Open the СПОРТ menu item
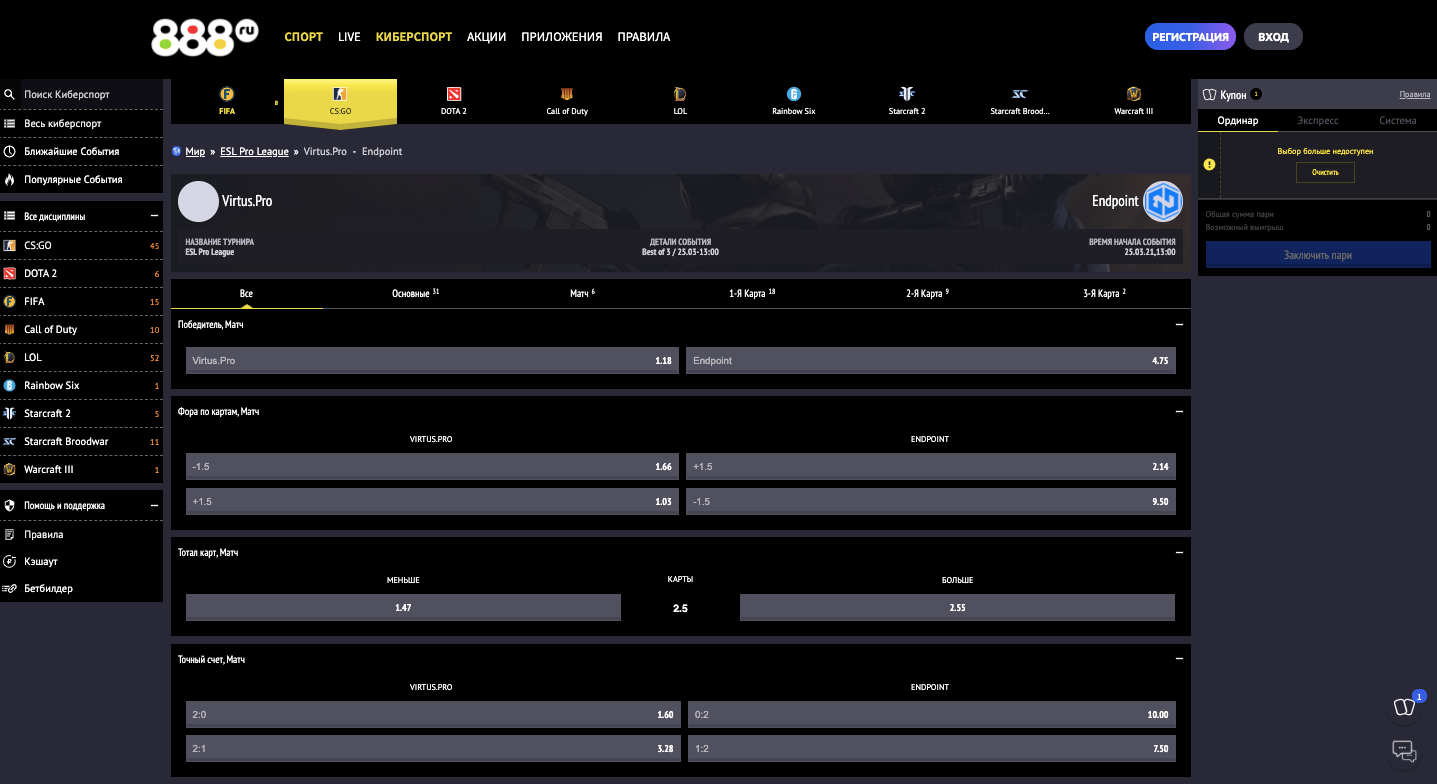This screenshot has height=784, width=1437. coord(304,37)
